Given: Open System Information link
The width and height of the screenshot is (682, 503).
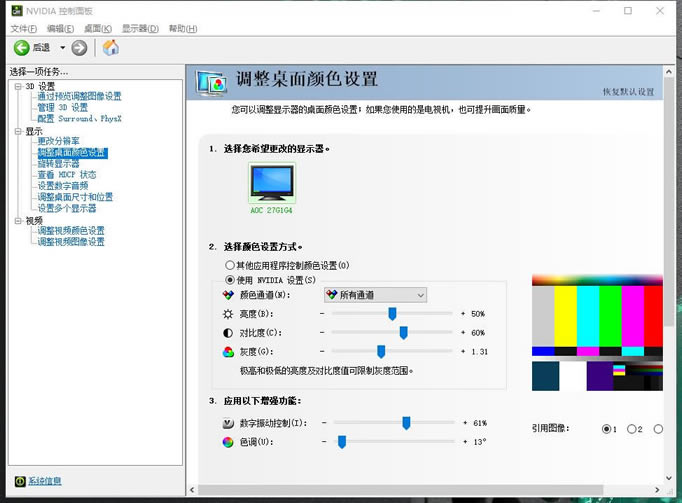Looking at the screenshot, I should [x=45, y=481].
